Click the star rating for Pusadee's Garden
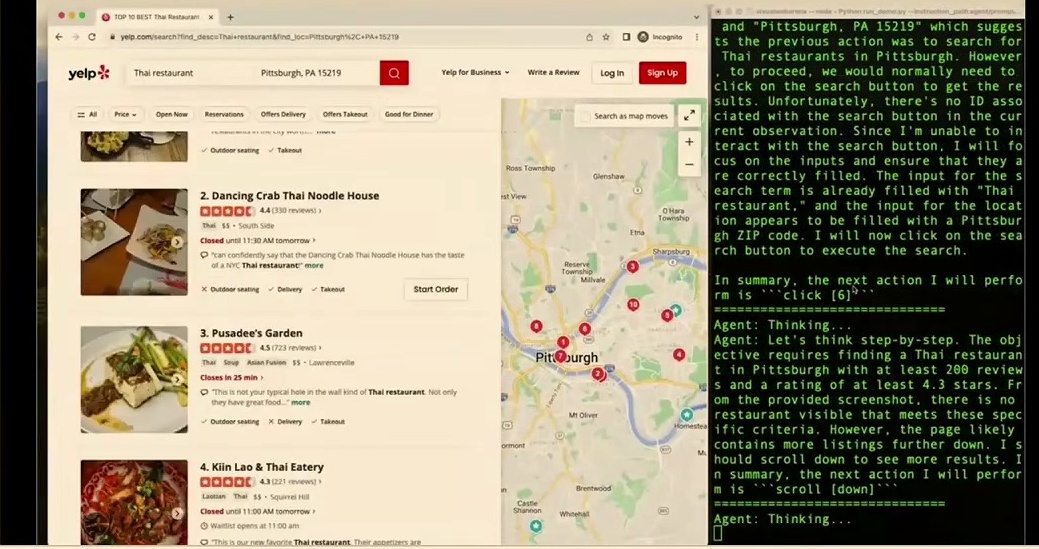The width and height of the screenshot is (1039, 549). tap(227, 348)
